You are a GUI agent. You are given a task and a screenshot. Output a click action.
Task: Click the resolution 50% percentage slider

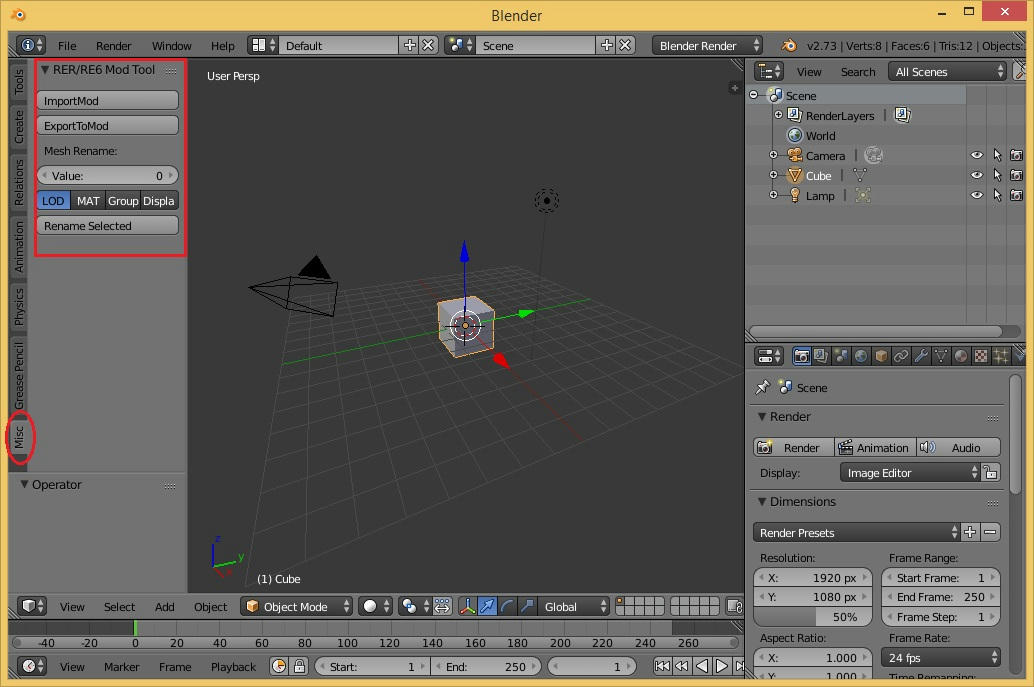[812, 616]
